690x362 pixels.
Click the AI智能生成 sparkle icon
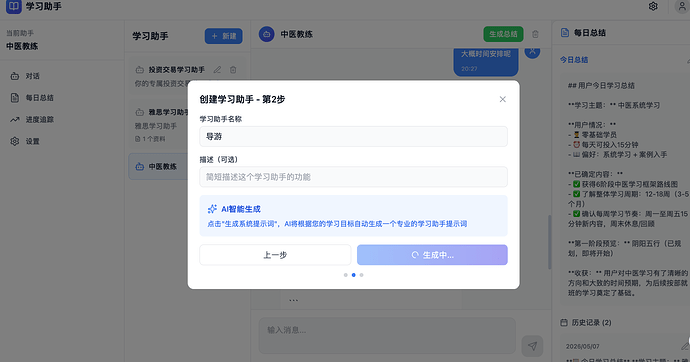(x=212, y=209)
